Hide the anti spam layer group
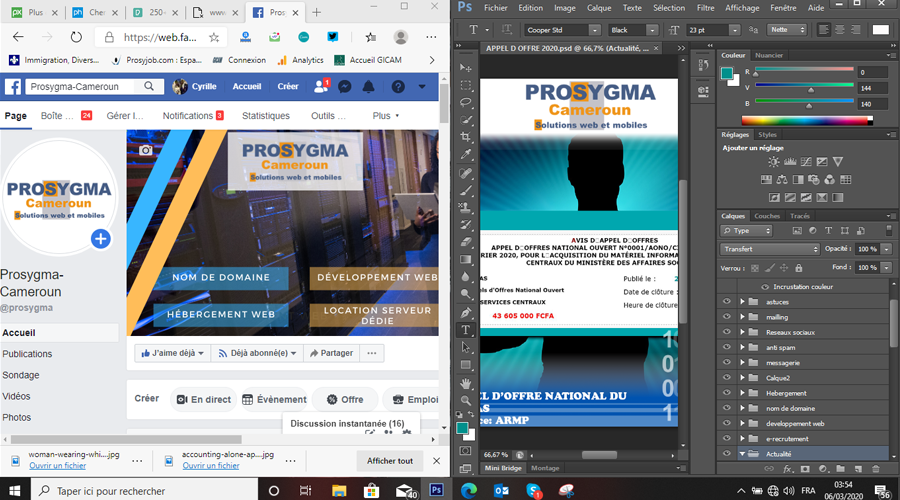Screen dimensions: 900x500 pyautogui.click(x=727, y=347)
